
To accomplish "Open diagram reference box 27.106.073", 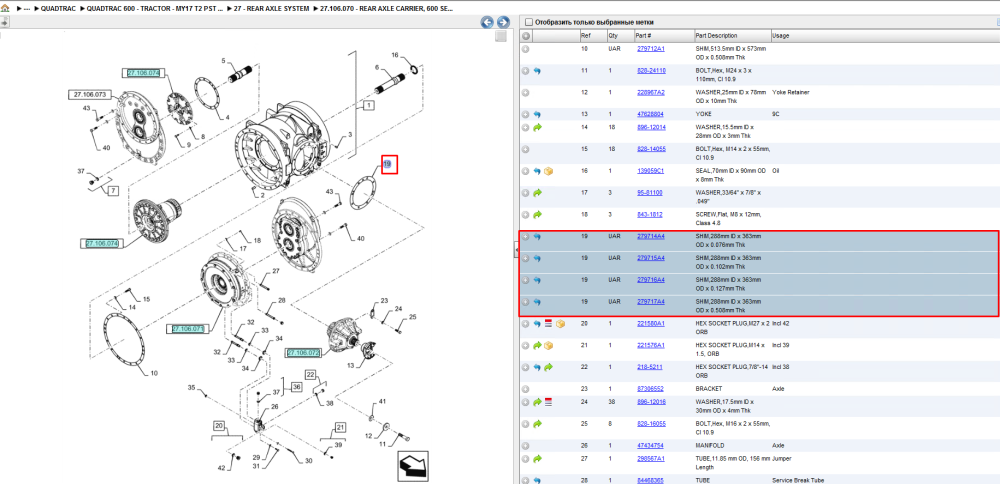I will click(90, 94).
